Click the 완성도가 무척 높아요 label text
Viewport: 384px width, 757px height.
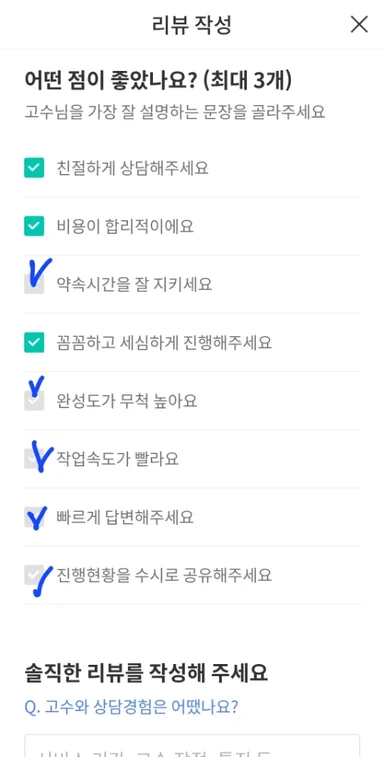(127, 401)
